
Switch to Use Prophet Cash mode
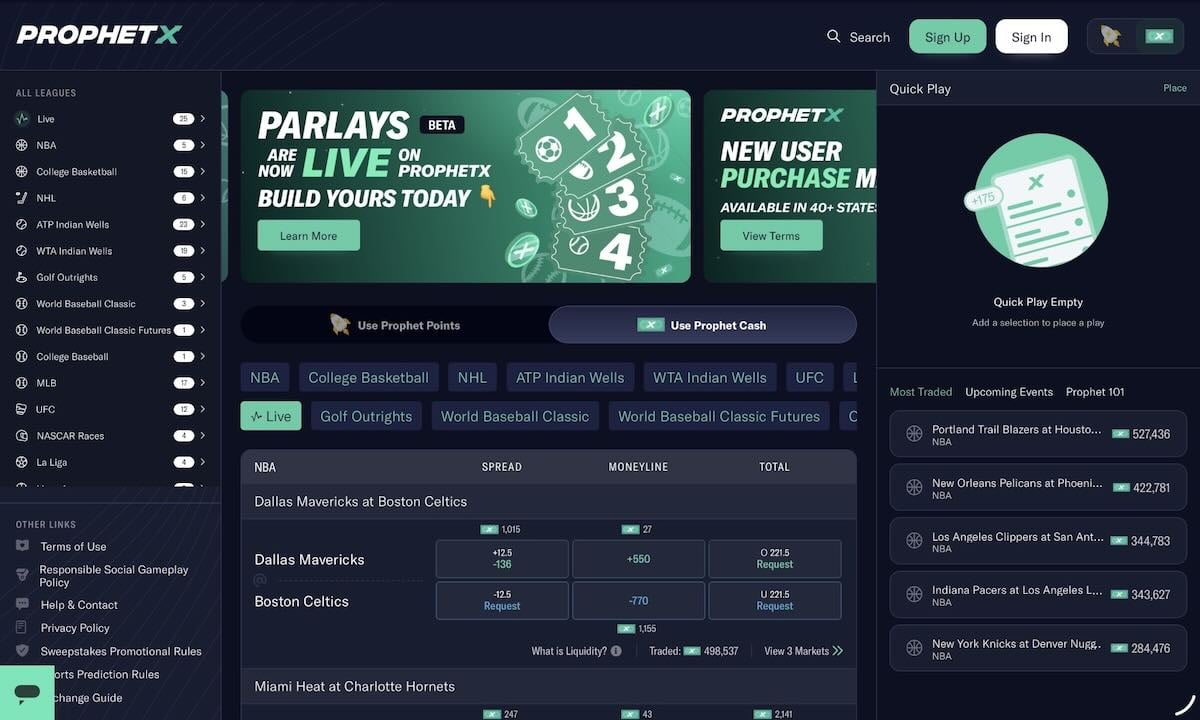tap(703, 325)
